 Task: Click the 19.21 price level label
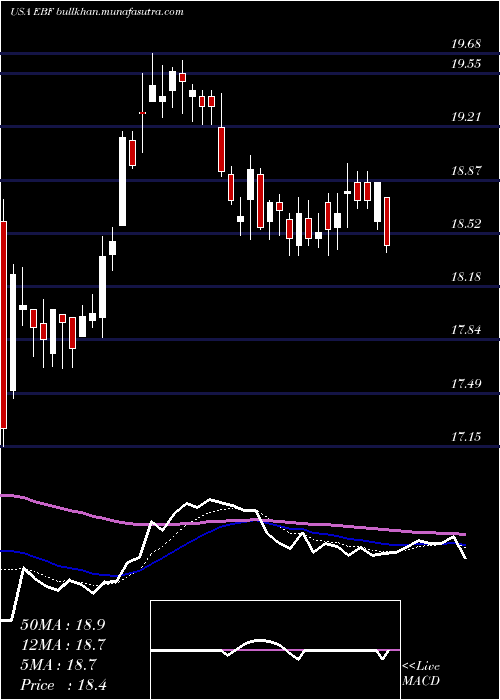pyautogui.click(x=466, y=117)
